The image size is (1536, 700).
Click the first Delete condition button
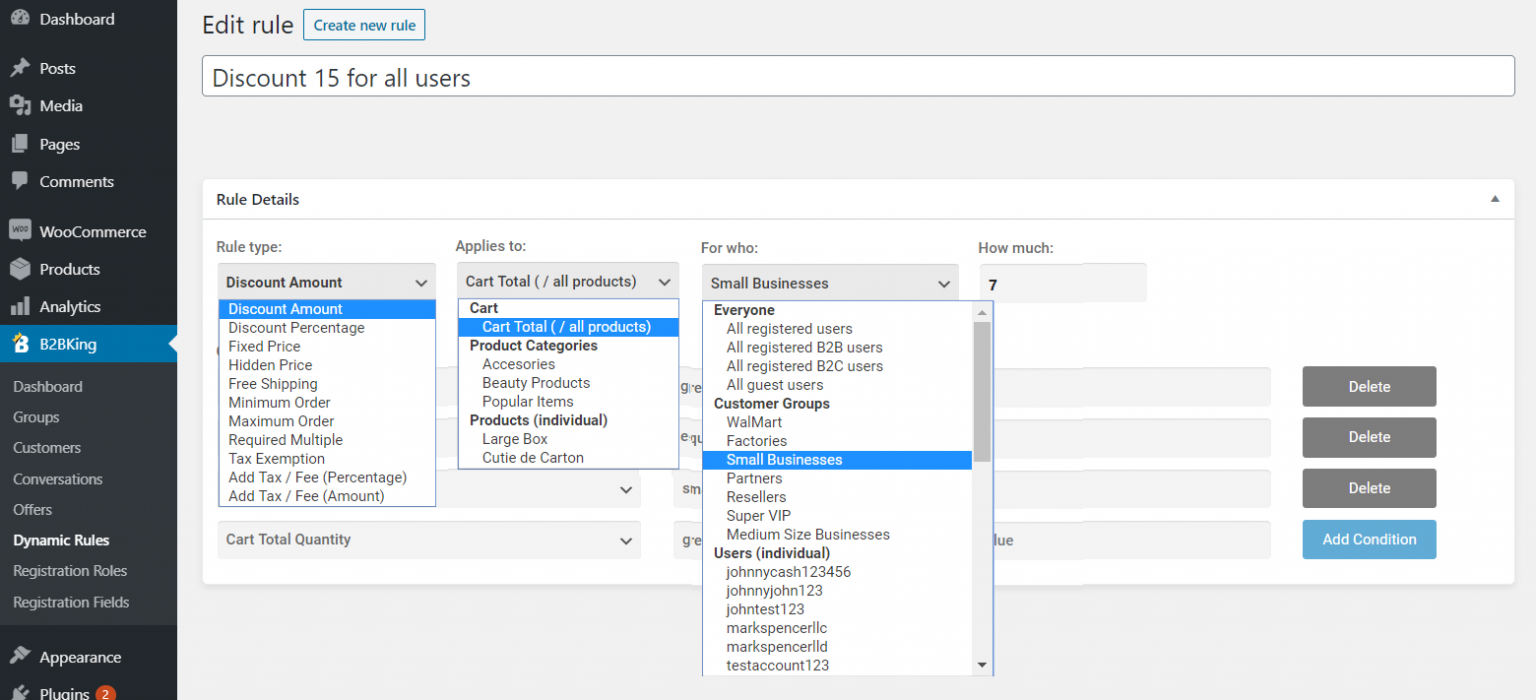[x=1369, y=386]
